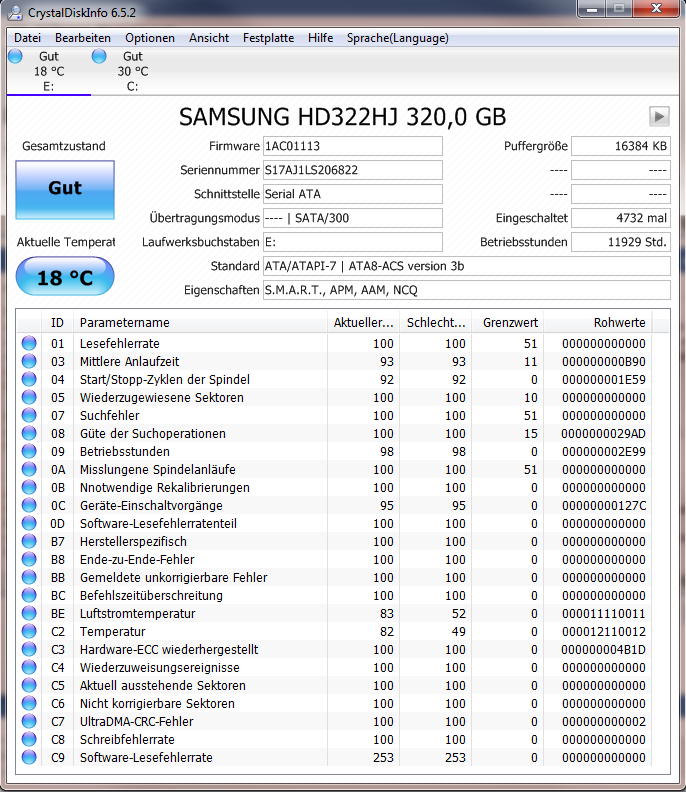The width and height of the screenshot is (686, 792).
Task: Click the Eingeschaltet field 4732 mal
Action: 621,218
